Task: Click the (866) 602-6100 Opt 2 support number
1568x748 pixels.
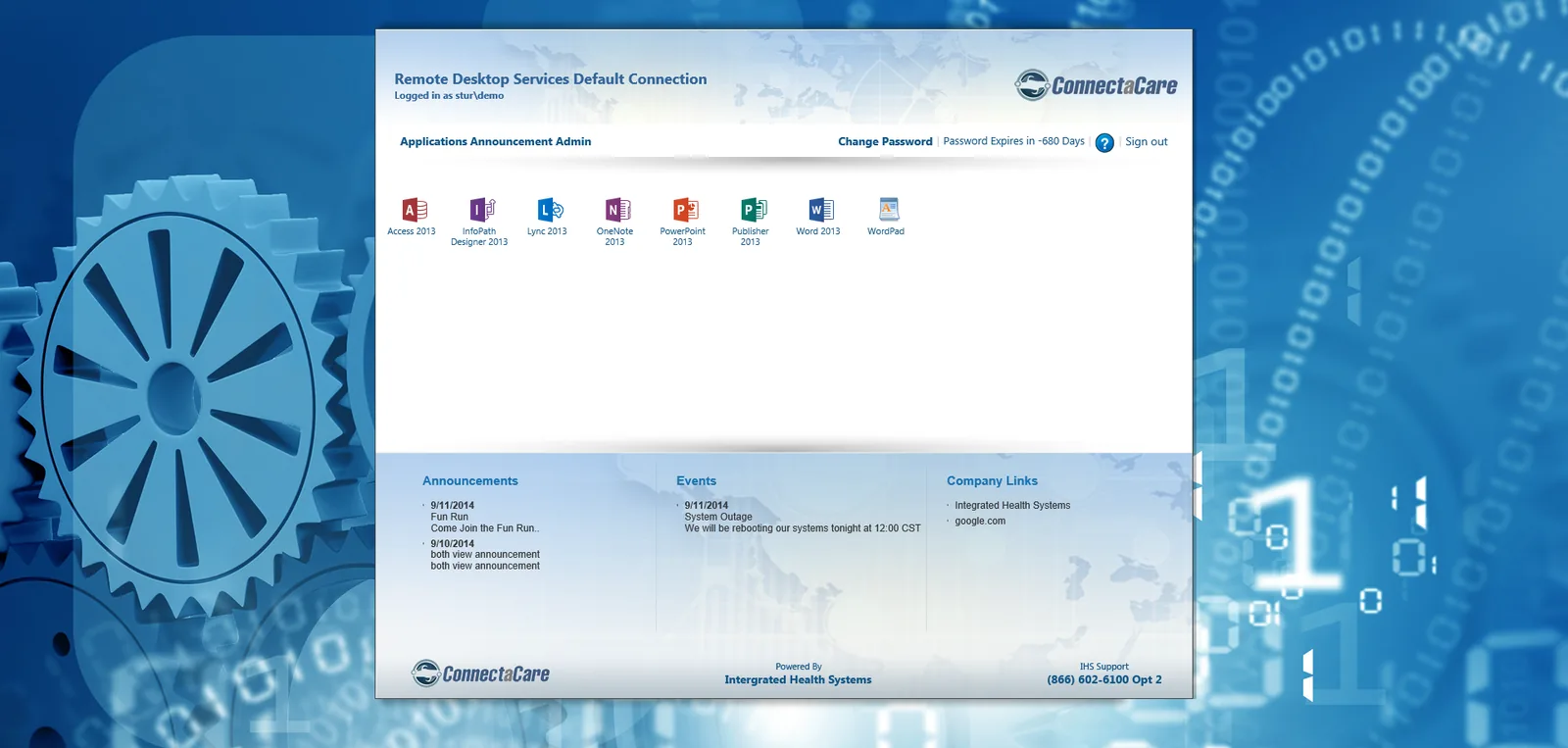Action: pyautogui.click(x=1104, y=680)
